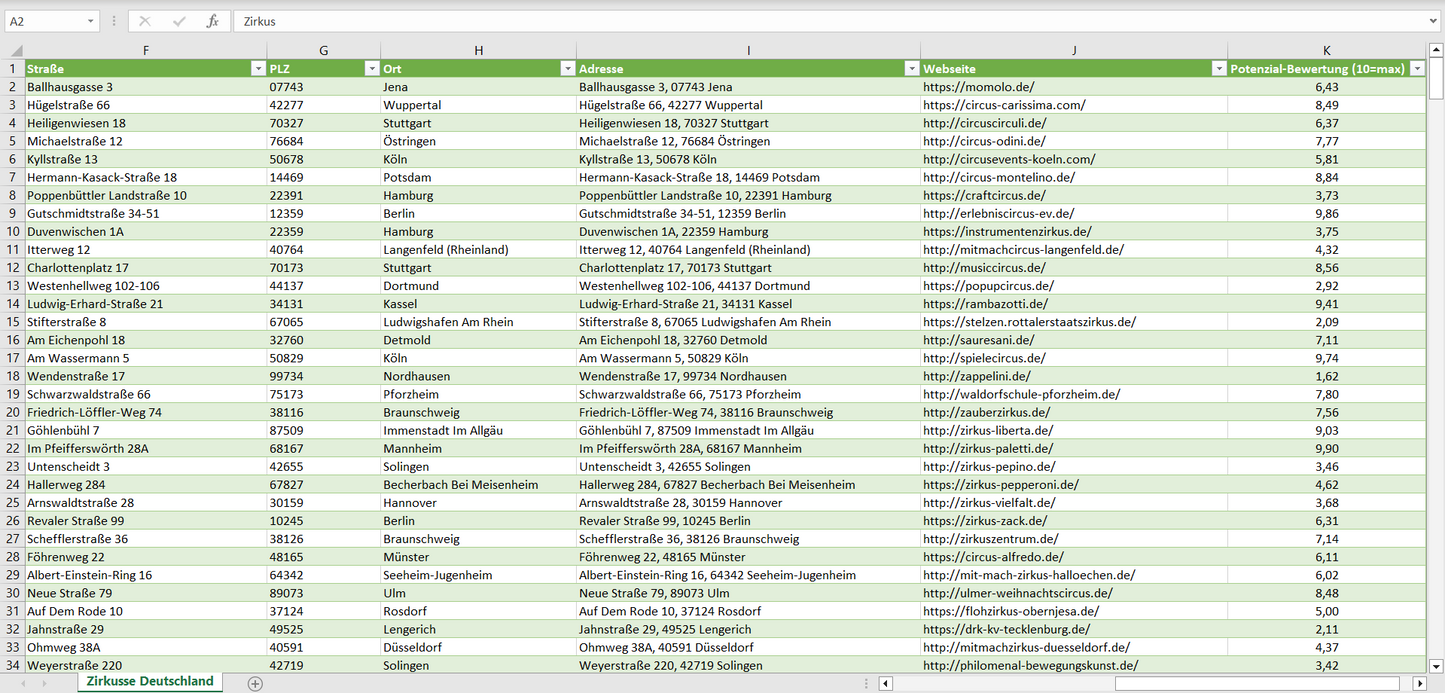The image size is (1445, 693).
Task: Expand the formula bar with the chevron
Action: tap(1434, 21)
